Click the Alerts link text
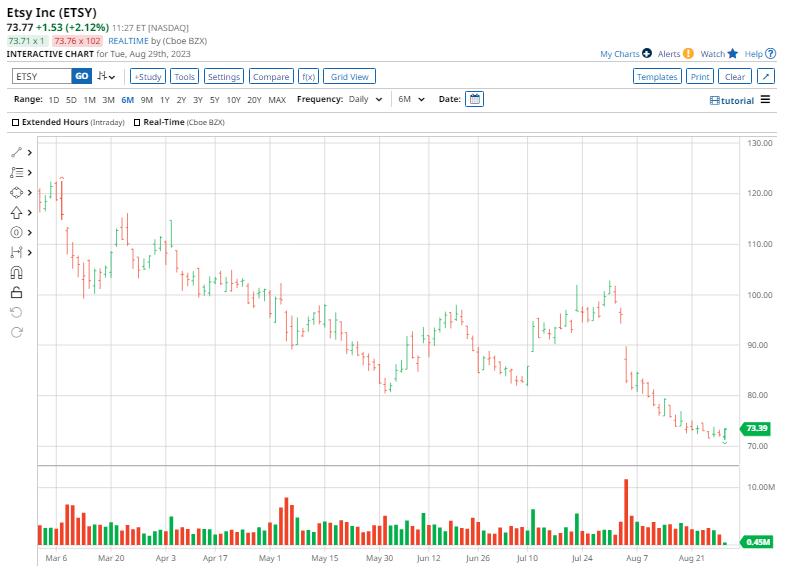Image resolution: width=793 pixels, height=571 pixels. point(669,54)
